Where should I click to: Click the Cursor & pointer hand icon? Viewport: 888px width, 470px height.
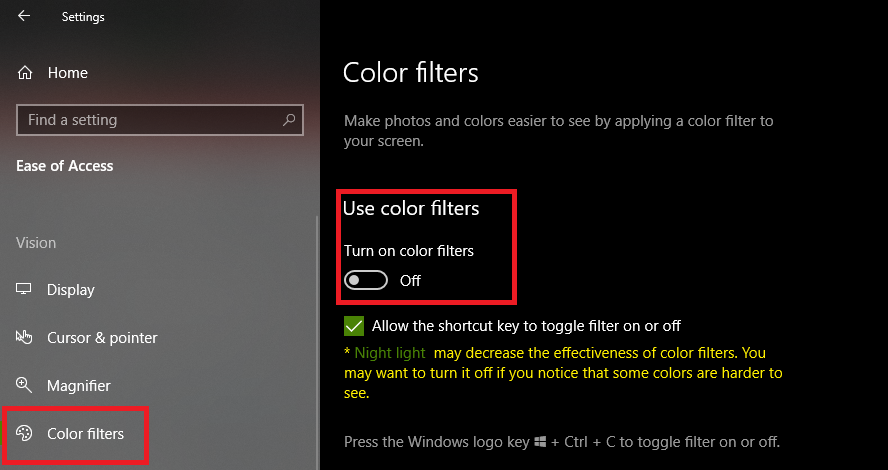tap(24, 337)
